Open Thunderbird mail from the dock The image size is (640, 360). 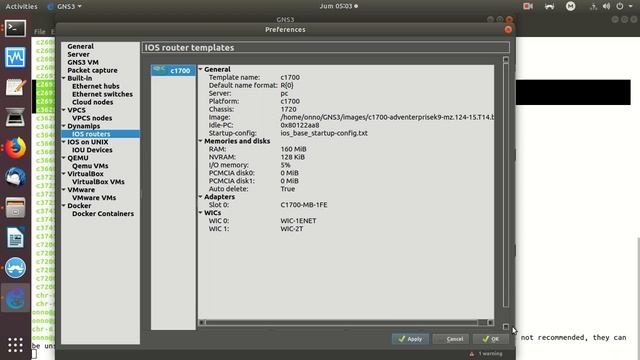click(x=15, y=178)
